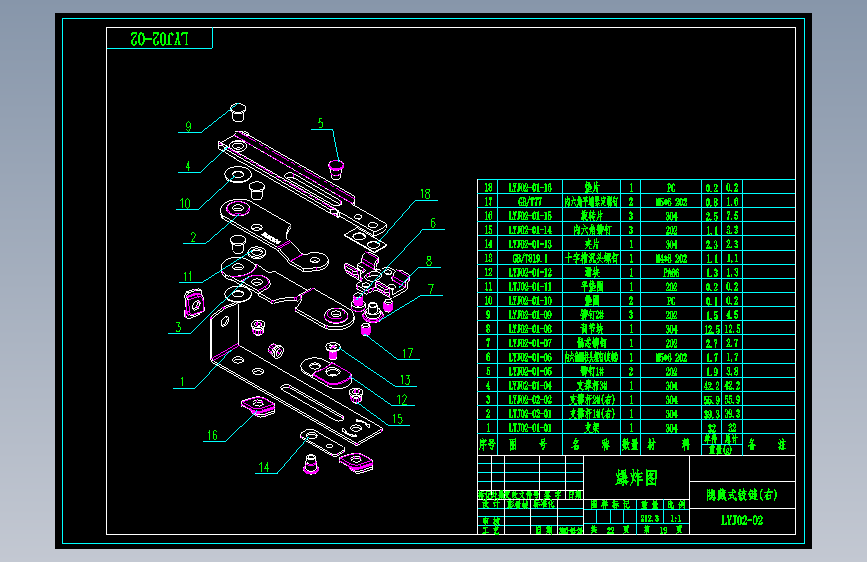Click the LYJ02-01-01 part code cell

530,428
